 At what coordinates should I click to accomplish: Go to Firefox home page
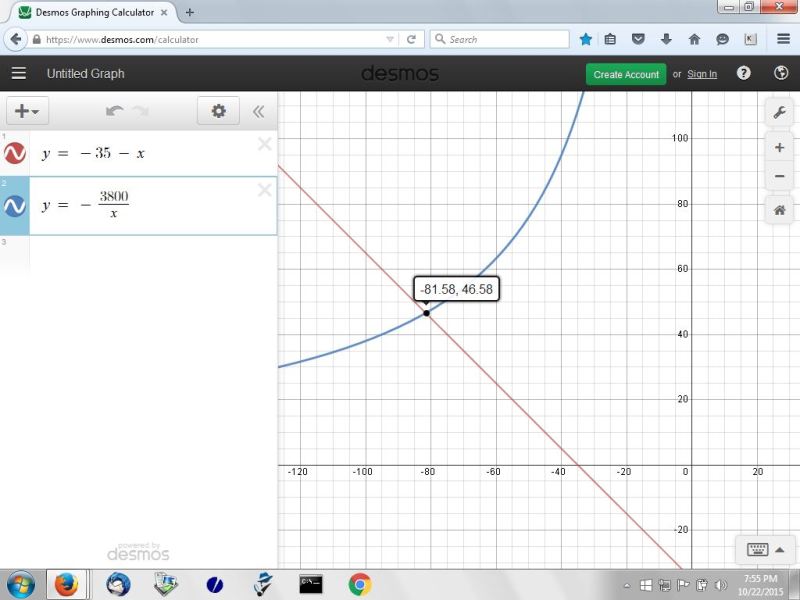point(694,39)
